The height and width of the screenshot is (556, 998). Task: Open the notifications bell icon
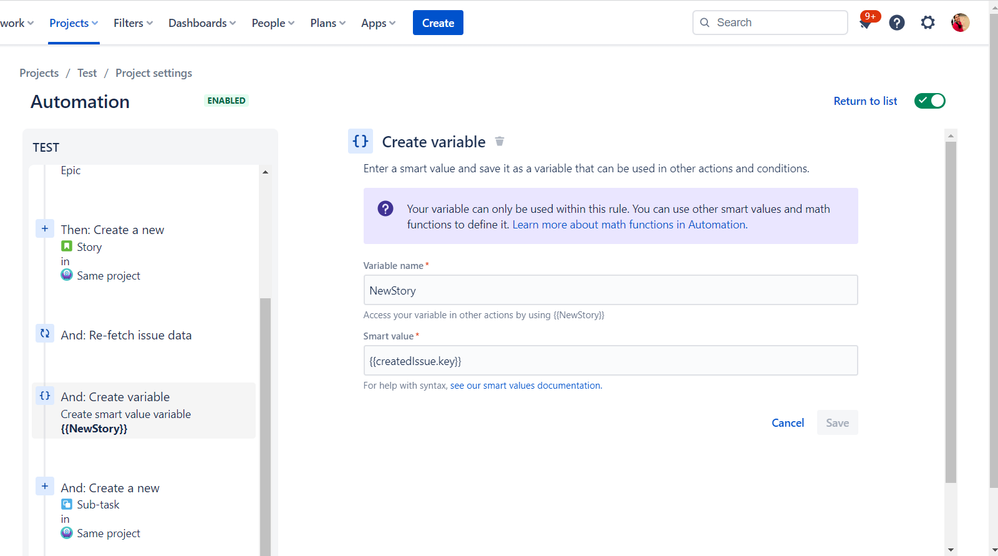[866, 23]
